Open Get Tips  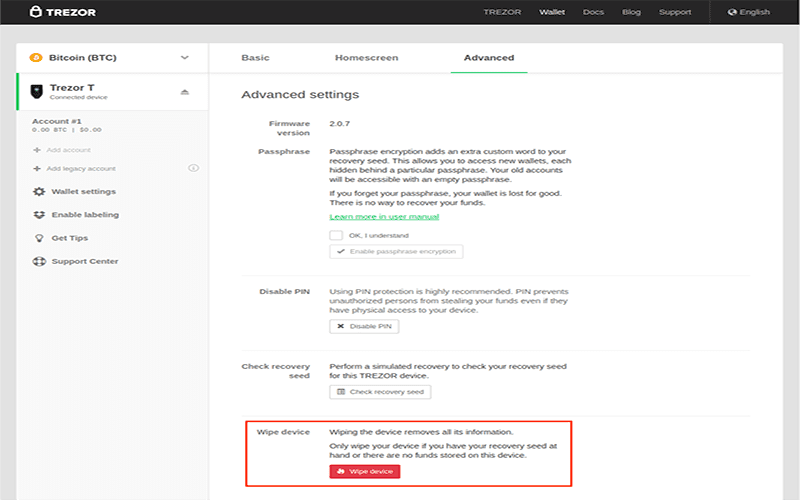(70, 238)
